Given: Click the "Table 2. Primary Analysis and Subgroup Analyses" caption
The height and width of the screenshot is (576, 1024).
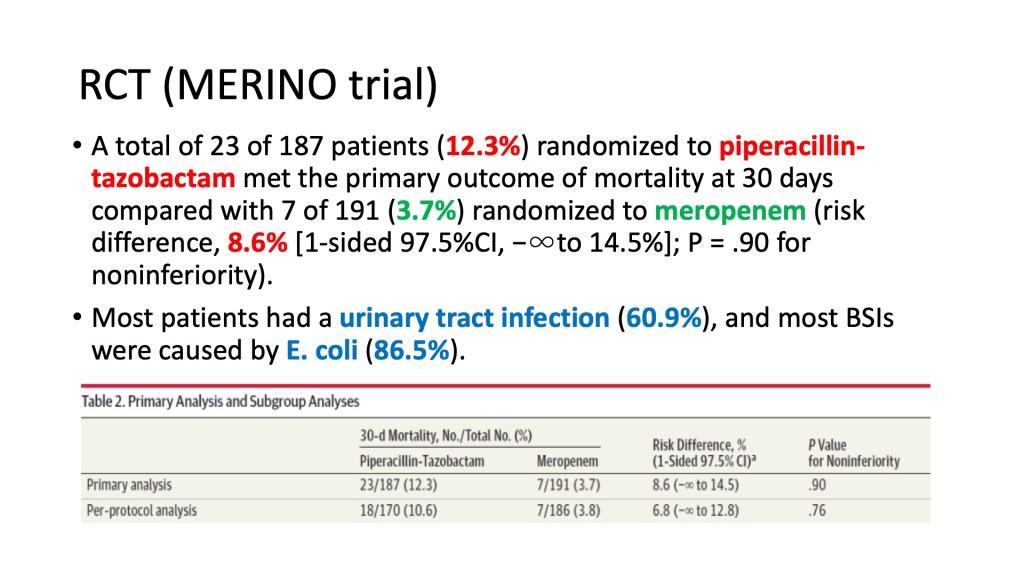Looking at the screenshot, I should pyautogui.click(x=220, y=402).
